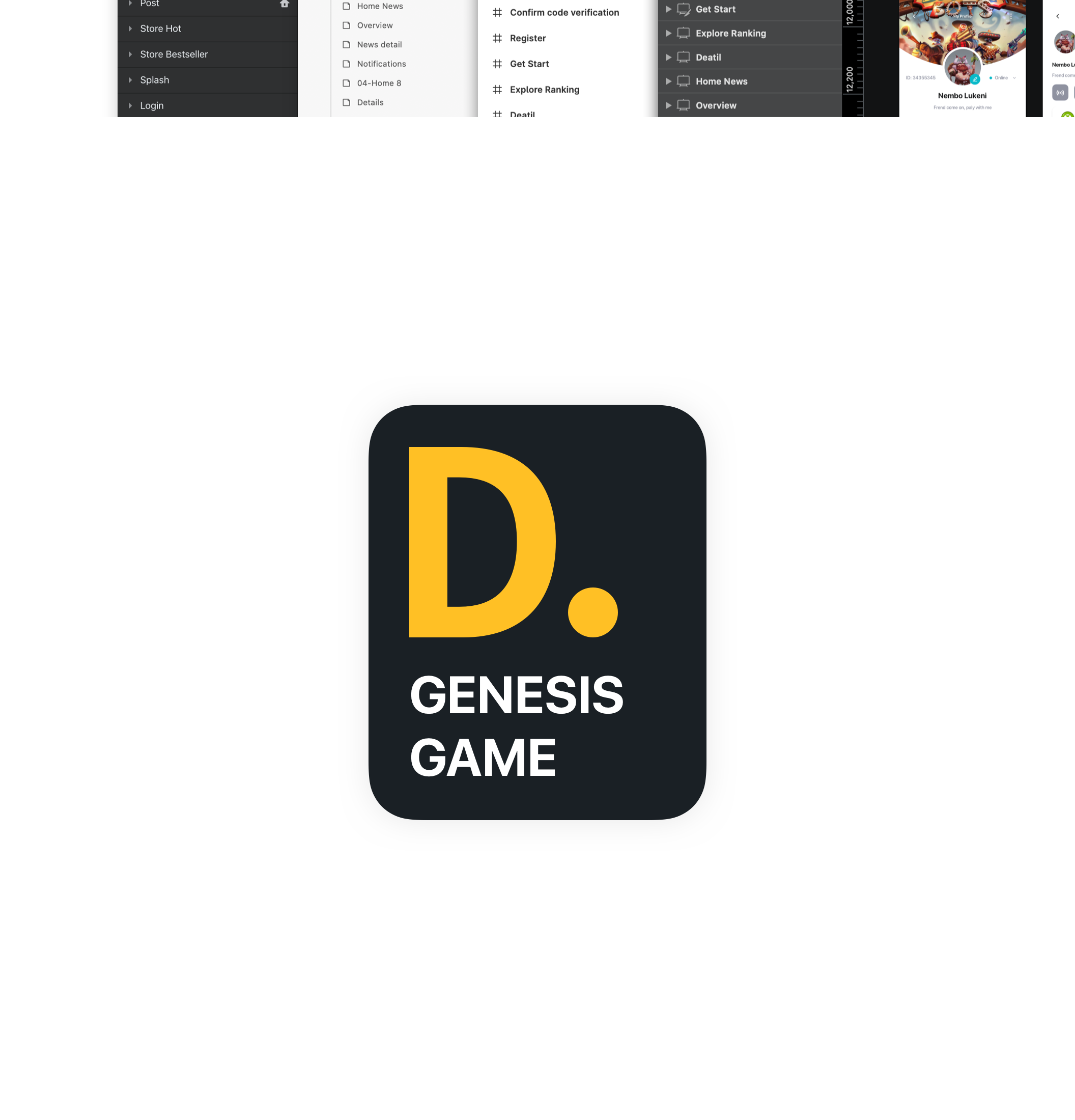1075x1120 pixels.
Task: Select the News detail menu item
Action: [379, 44]
